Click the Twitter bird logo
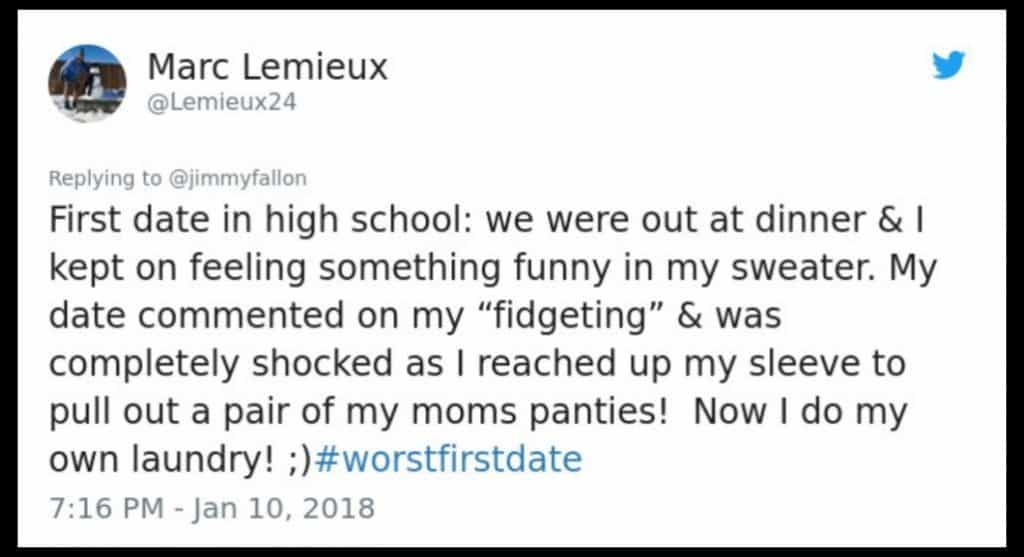The image size is (1024, 557). (947, 66)
